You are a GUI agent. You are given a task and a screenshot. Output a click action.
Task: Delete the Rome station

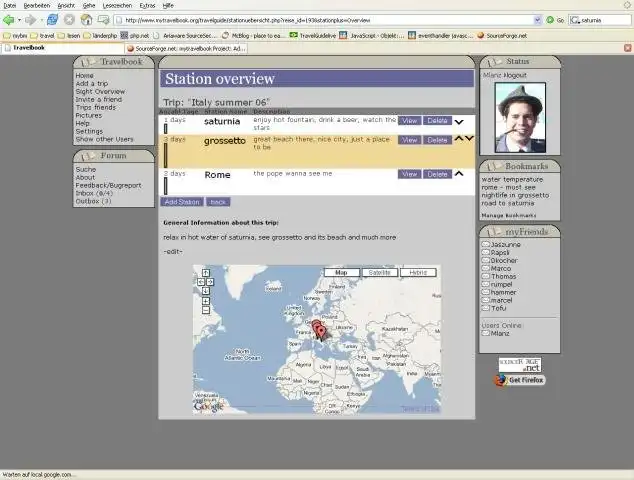coord(437,174)
